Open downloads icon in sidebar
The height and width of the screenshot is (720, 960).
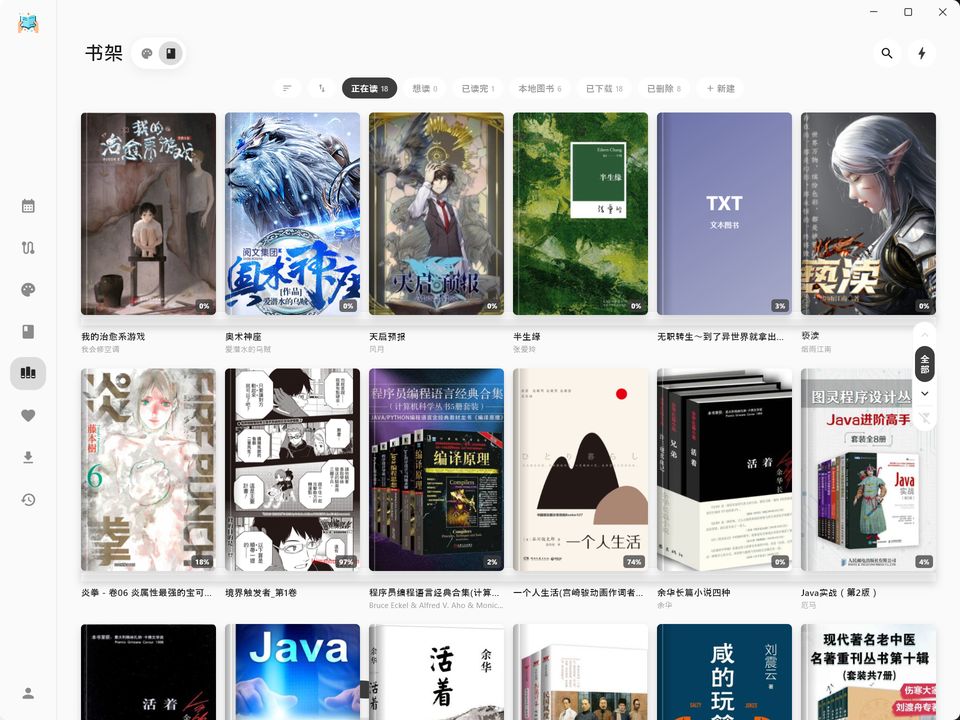[x=28, y=457]
